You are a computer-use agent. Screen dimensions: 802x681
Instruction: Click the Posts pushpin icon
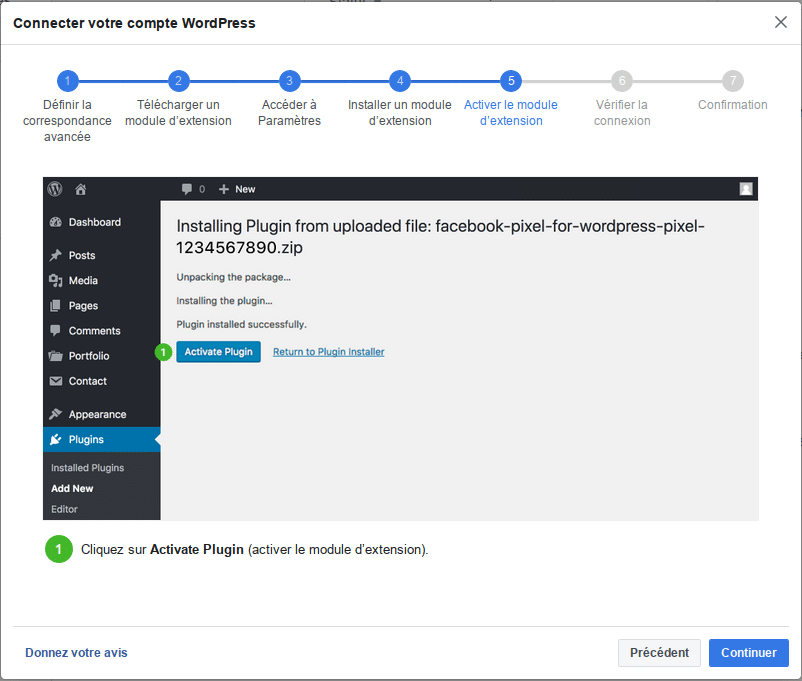[55, 255]
